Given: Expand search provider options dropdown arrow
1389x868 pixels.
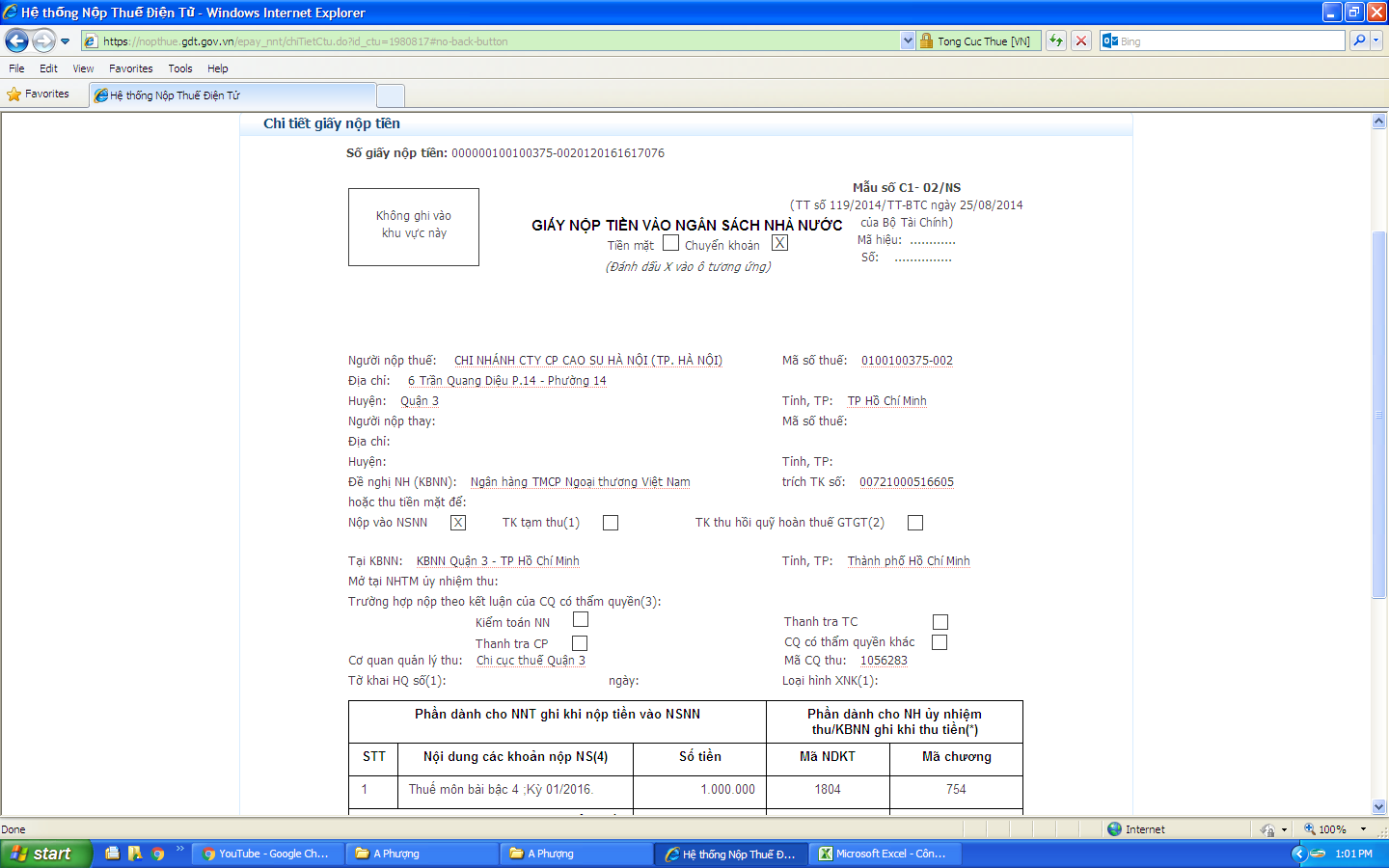Looking at the screenshot, I should point(1376,41).
